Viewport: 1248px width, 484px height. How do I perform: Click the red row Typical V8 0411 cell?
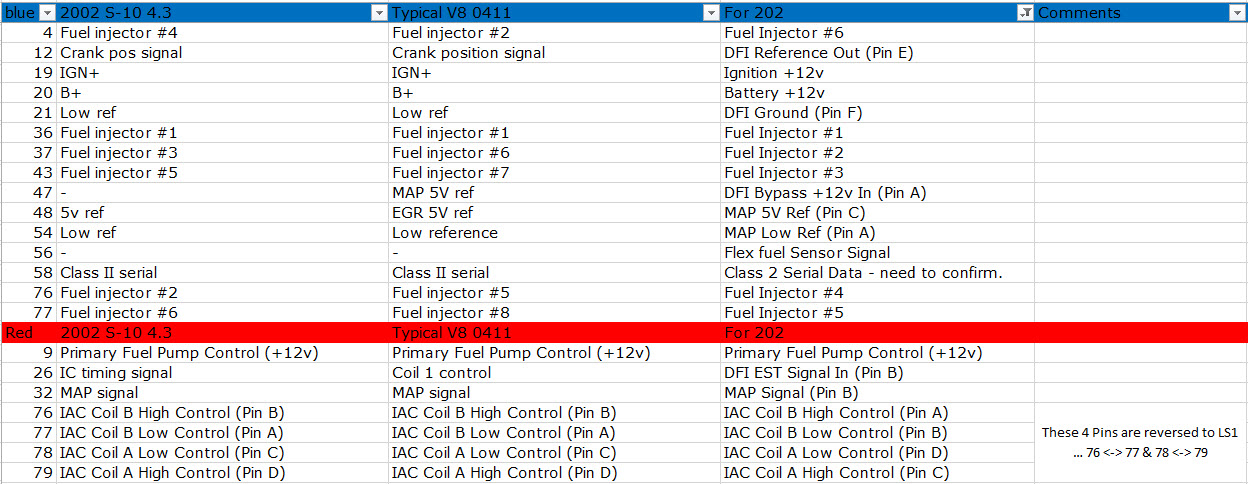tap(554, 332)
